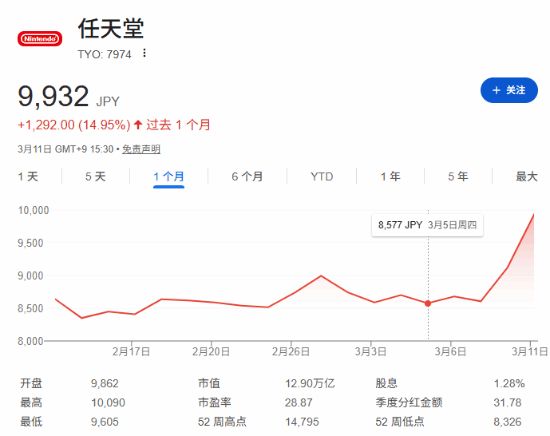
Task: Click the 3月11日 axis date label
Action: pos(530,351)
